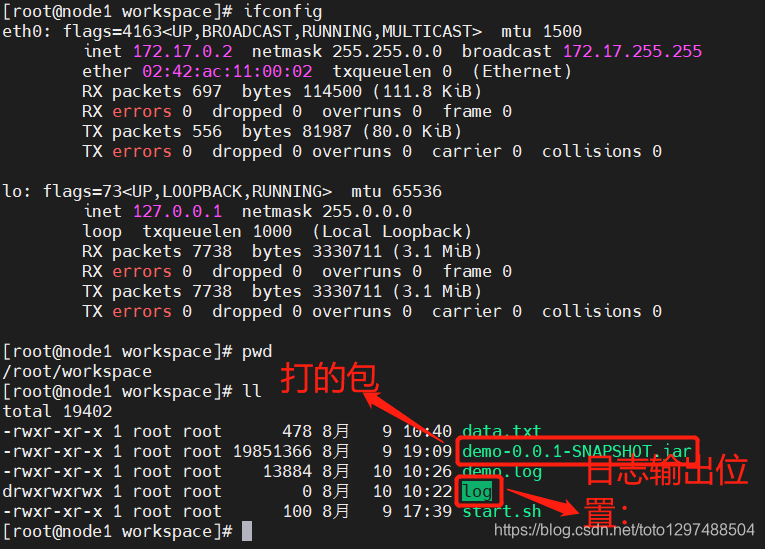Click the (Ethernet) label

pyautogui.click(x=522, y=71)
